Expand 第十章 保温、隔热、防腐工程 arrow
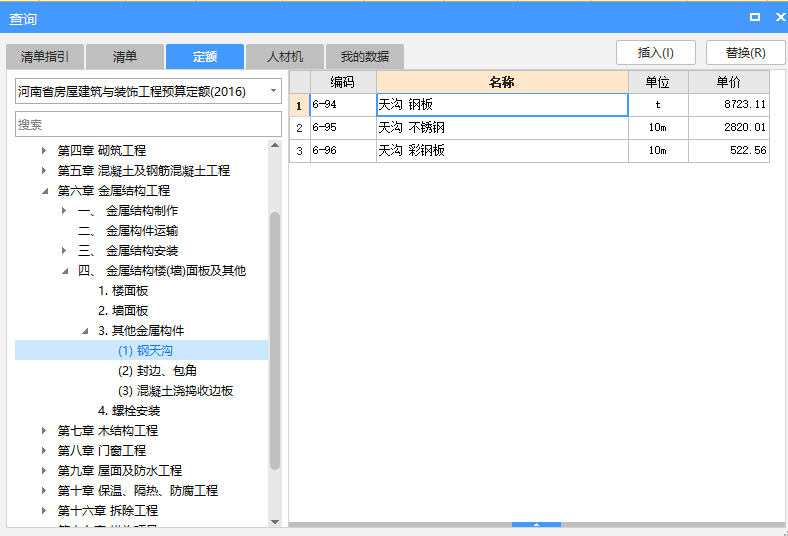 point(44,491)
